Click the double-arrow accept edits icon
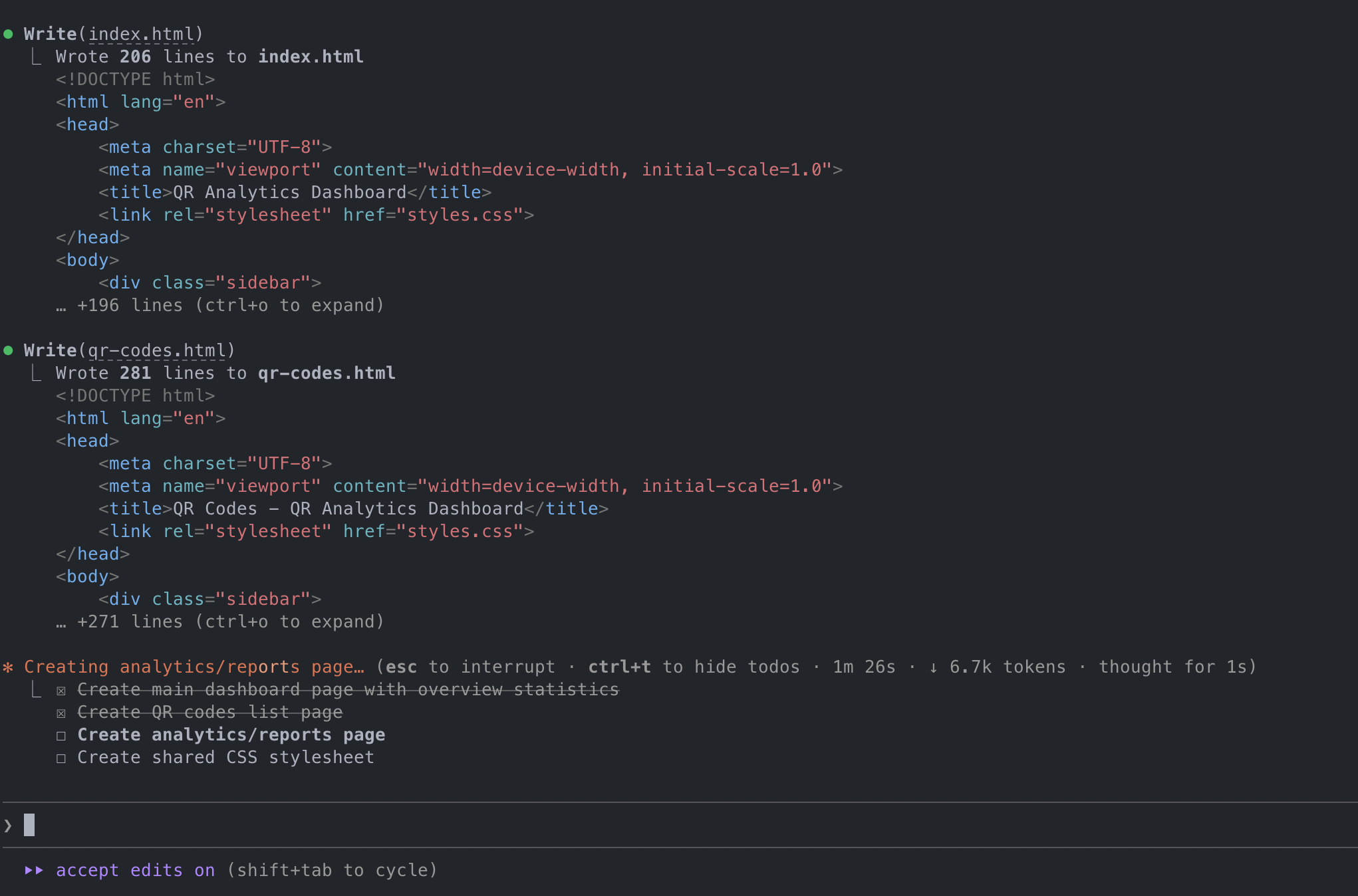 point(34,870)
